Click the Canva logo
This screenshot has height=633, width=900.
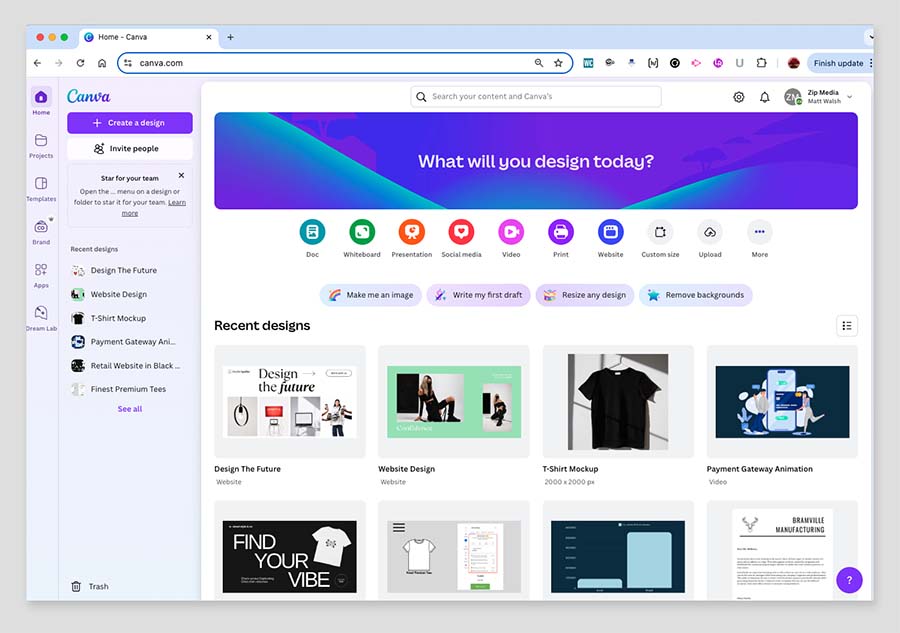pos(88,96)
